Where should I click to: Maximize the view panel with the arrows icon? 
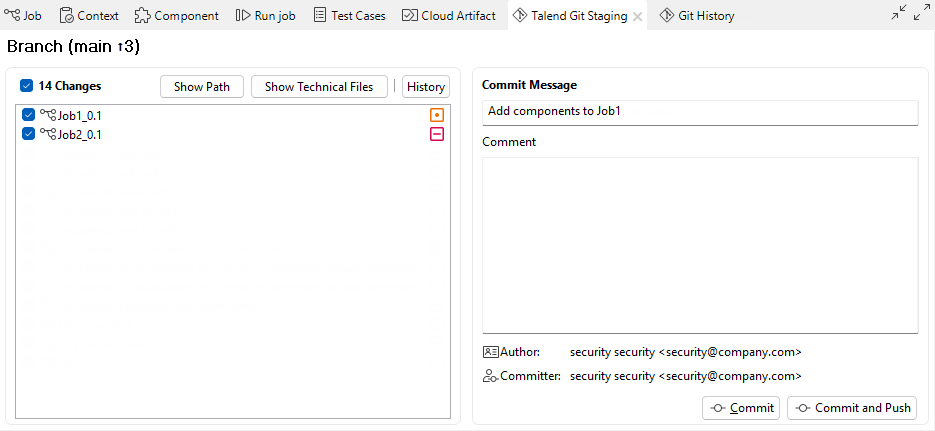[x=922, y=12]
